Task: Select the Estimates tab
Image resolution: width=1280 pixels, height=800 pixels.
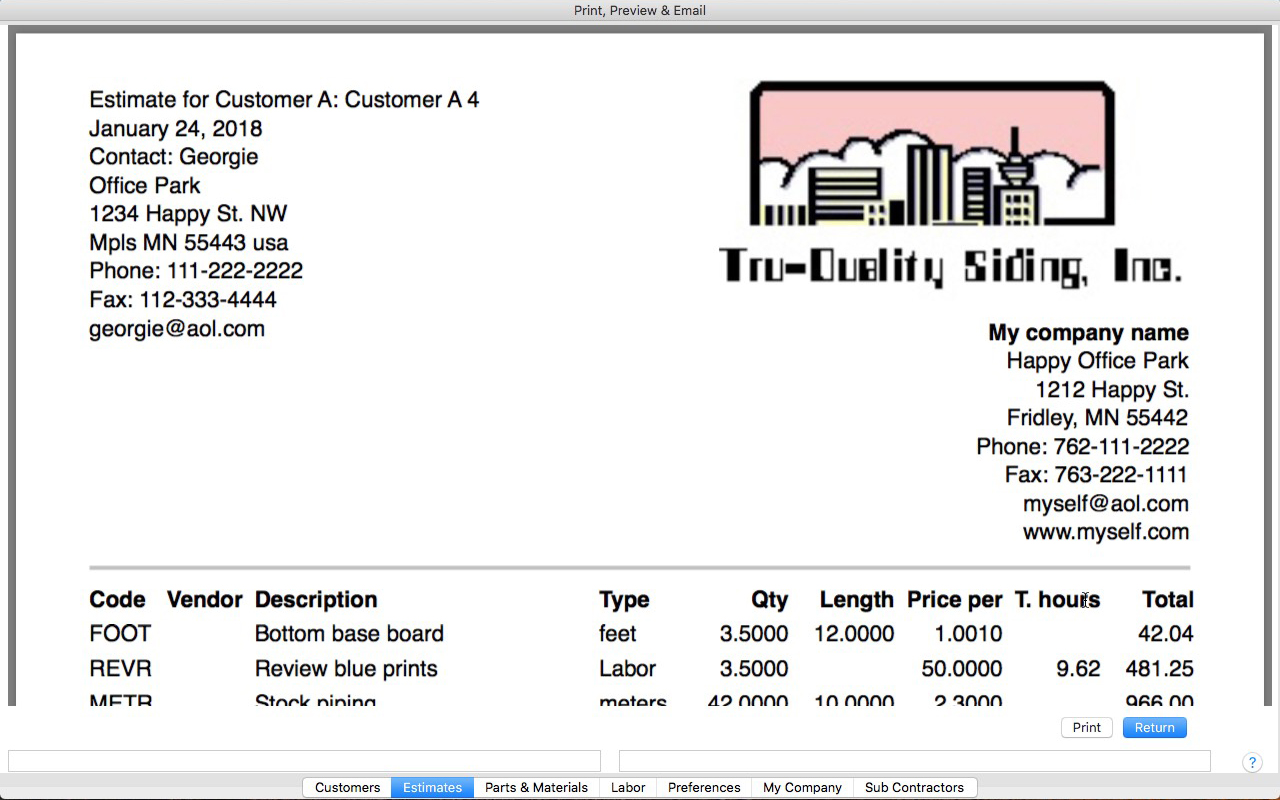Action: pyautogui.click(x=432, y=788)
